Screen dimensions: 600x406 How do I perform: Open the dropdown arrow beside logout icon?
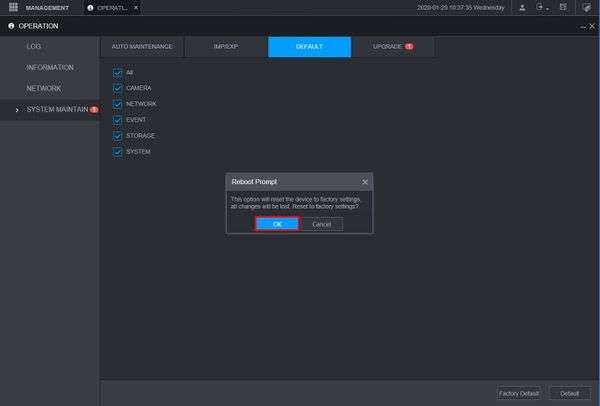(547, 8)
